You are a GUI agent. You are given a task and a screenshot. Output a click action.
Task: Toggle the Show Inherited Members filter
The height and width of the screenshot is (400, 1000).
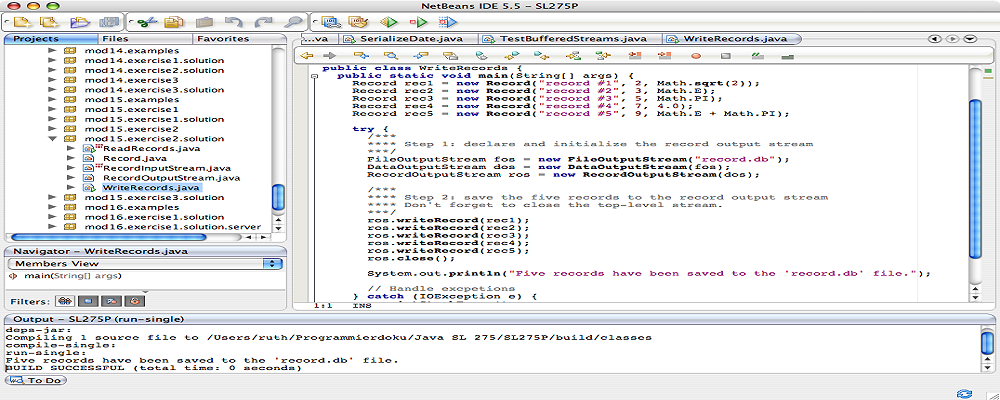63,300
